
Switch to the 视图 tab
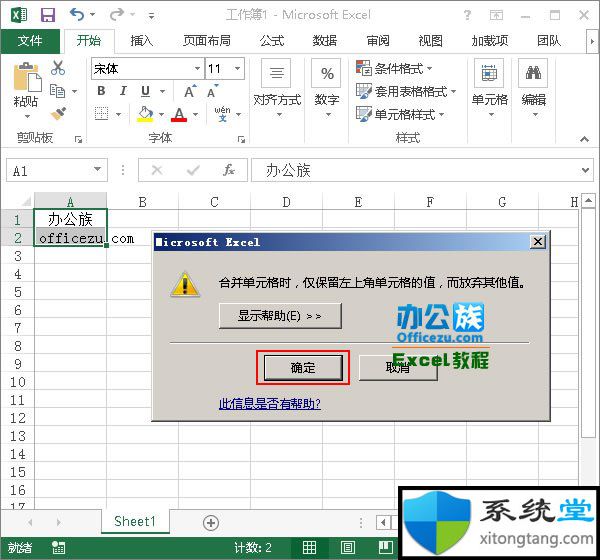point(430,40)
